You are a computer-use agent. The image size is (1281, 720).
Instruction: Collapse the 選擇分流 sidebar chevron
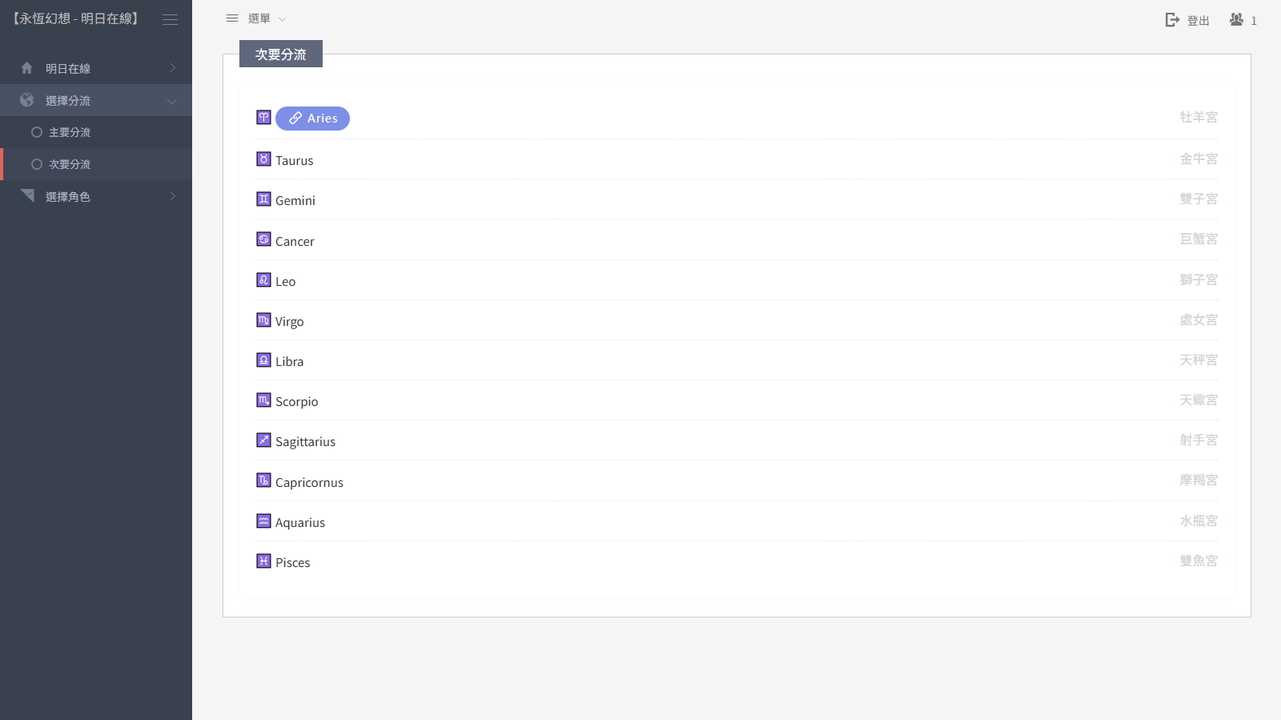coord(172,101)
